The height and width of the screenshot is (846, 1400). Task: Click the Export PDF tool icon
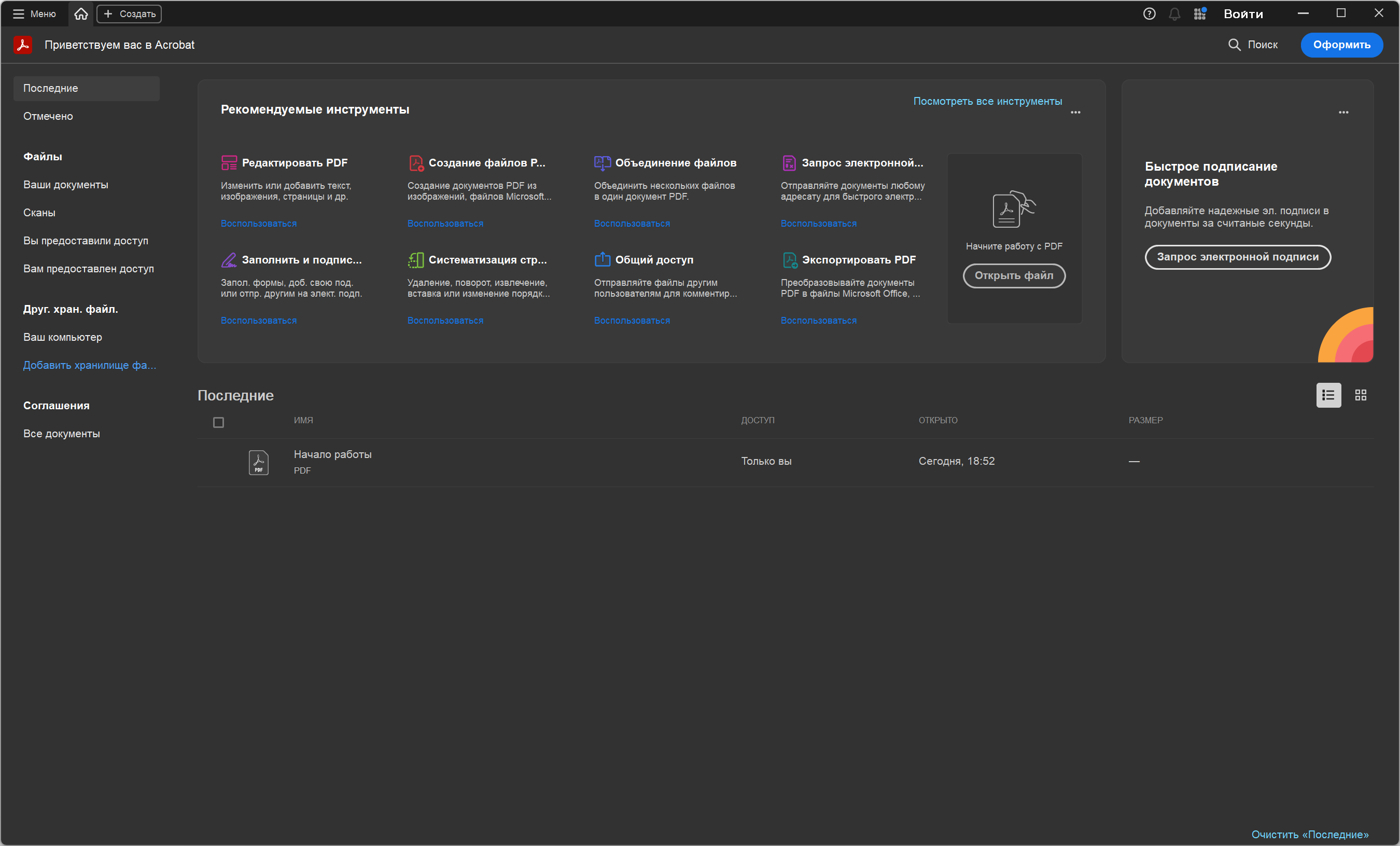[789, 260]
